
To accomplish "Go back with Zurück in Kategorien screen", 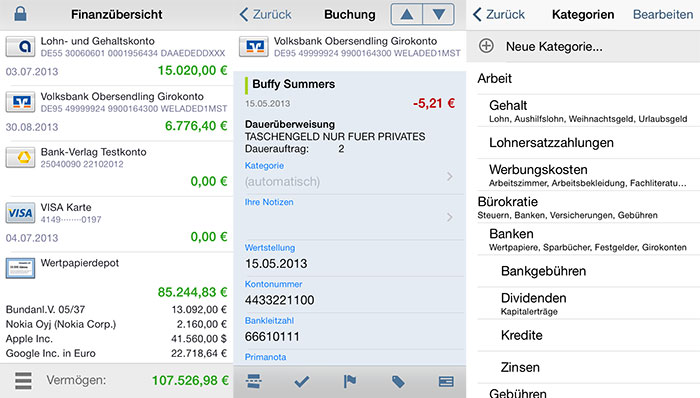I will [x=499, y=14].
